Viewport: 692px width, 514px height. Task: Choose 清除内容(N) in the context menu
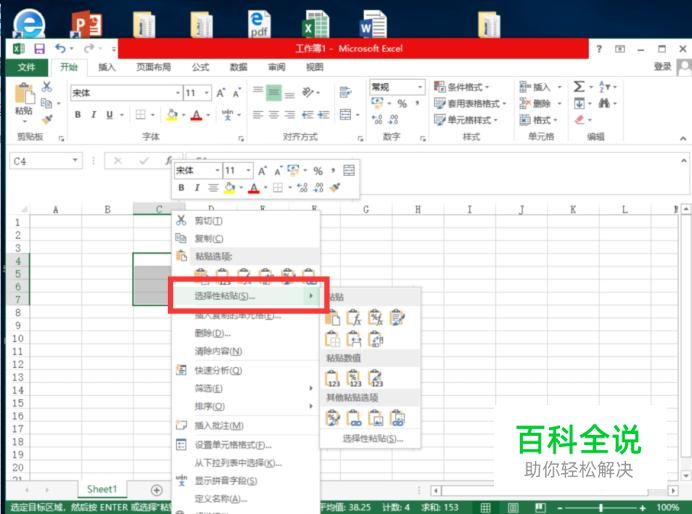pyautogui.click(x=246, y=351)
